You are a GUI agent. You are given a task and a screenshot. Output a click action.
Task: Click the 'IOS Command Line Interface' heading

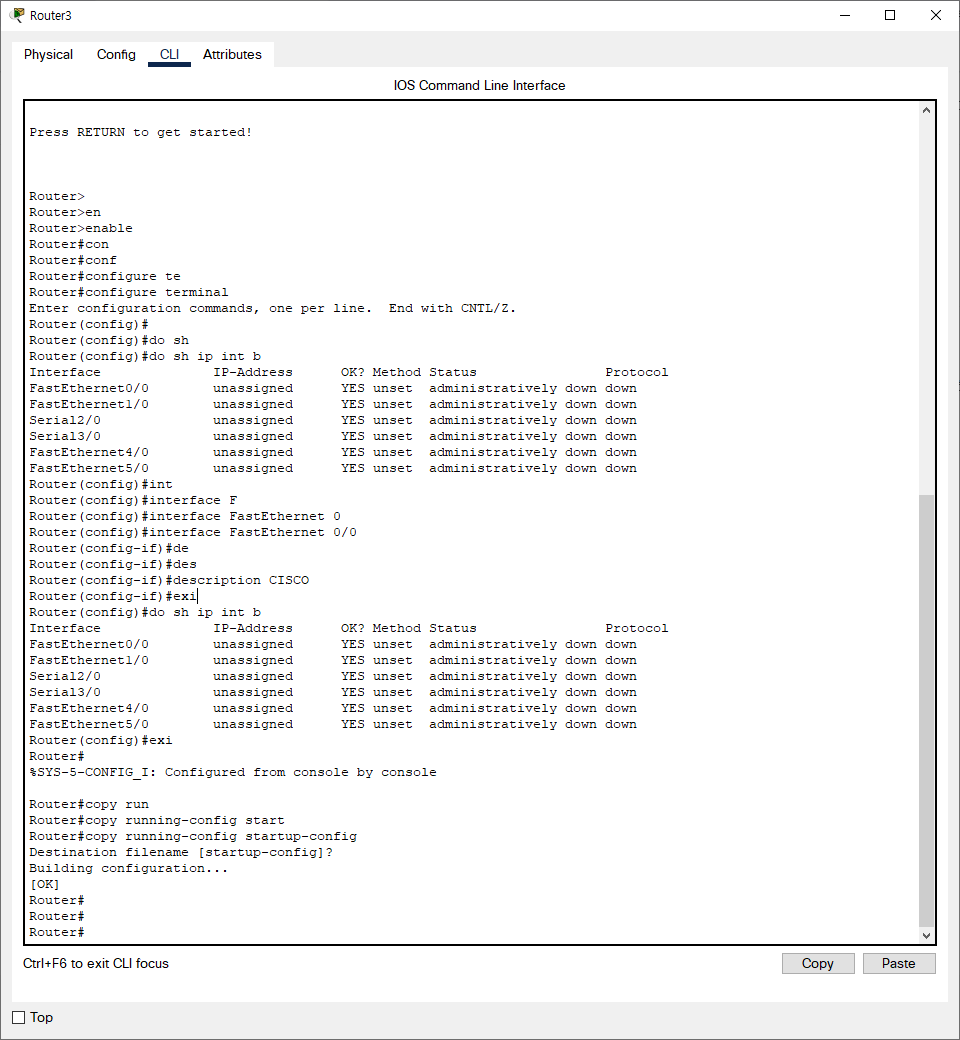click(x=479, y=86)
